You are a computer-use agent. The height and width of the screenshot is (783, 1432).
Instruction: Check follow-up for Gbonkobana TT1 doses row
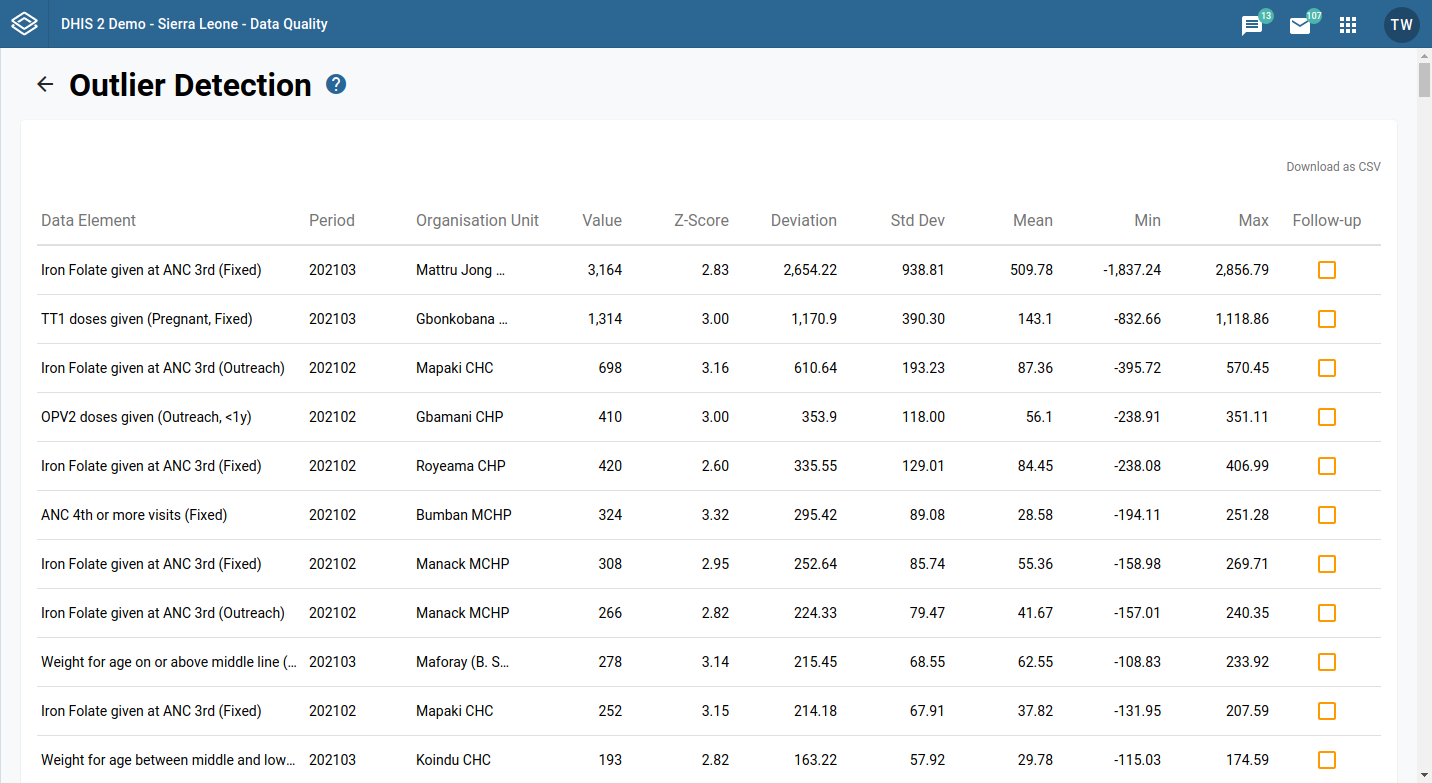1327,319
